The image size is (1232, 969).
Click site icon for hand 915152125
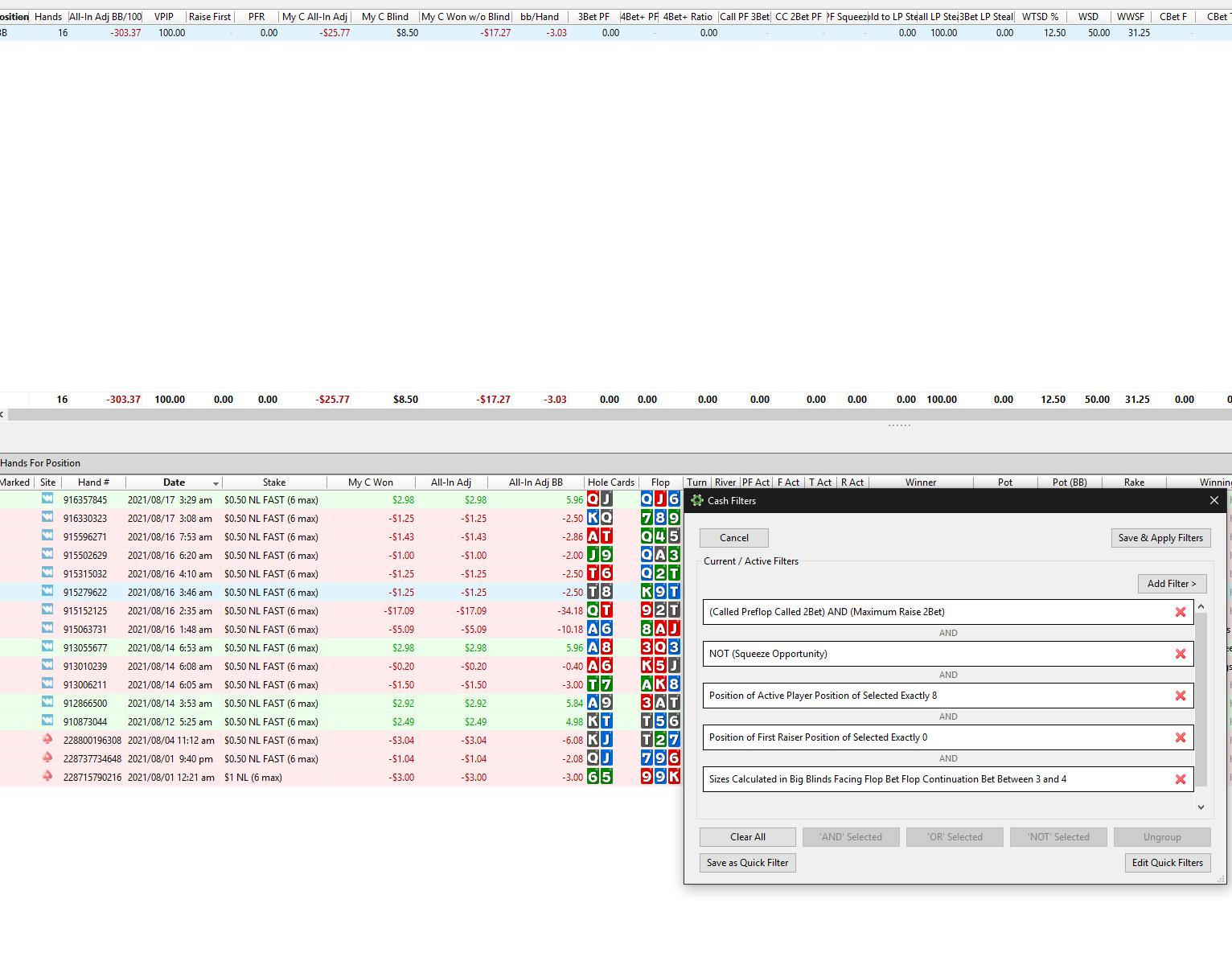point(47,610)
